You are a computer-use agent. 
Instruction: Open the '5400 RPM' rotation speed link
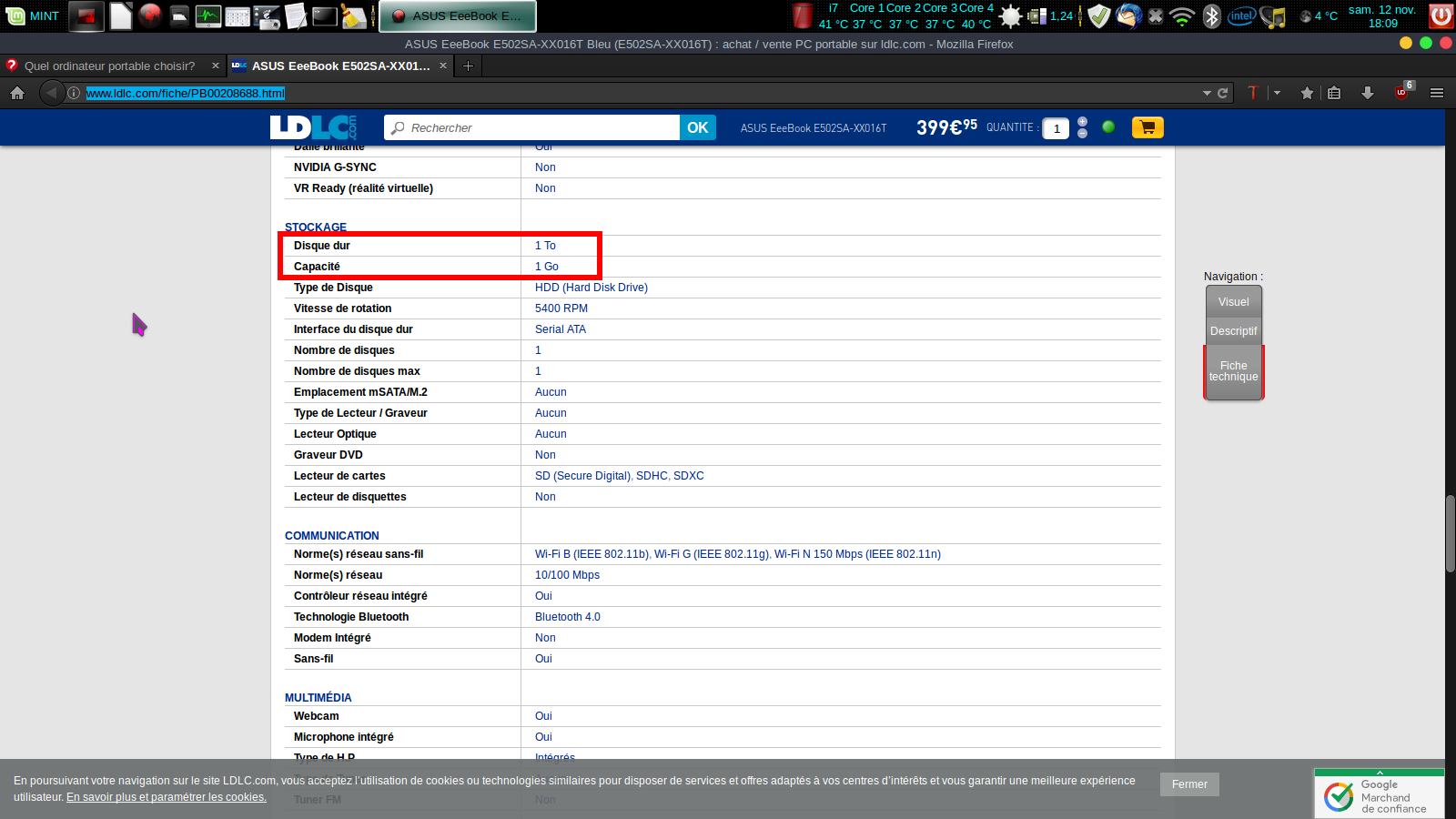561,308
